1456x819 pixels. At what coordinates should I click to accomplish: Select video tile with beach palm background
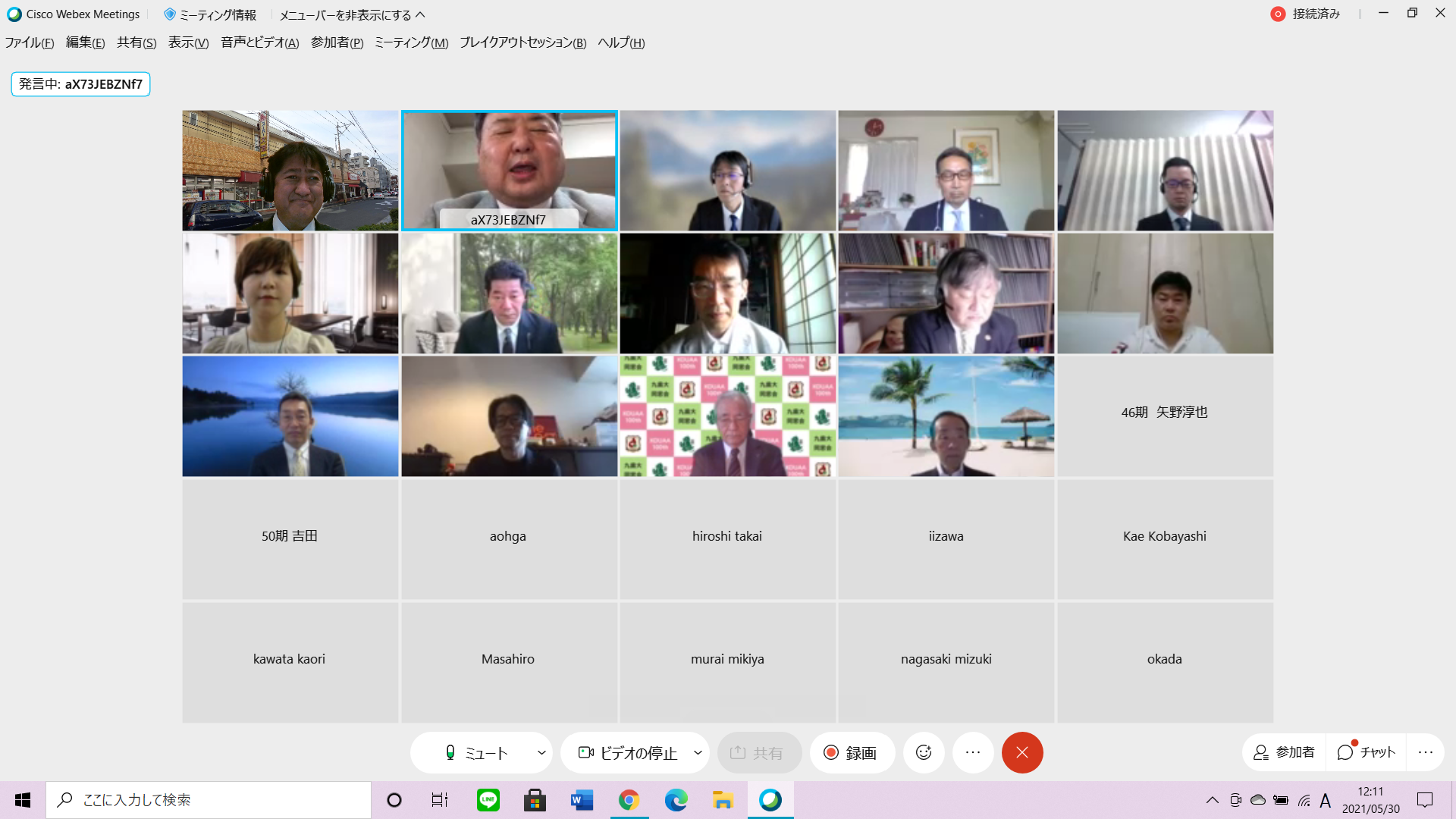click(x=946, y=416)
